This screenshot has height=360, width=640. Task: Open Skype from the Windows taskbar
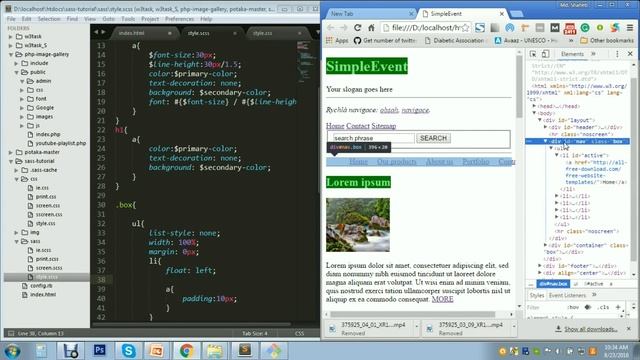[129, 351]
